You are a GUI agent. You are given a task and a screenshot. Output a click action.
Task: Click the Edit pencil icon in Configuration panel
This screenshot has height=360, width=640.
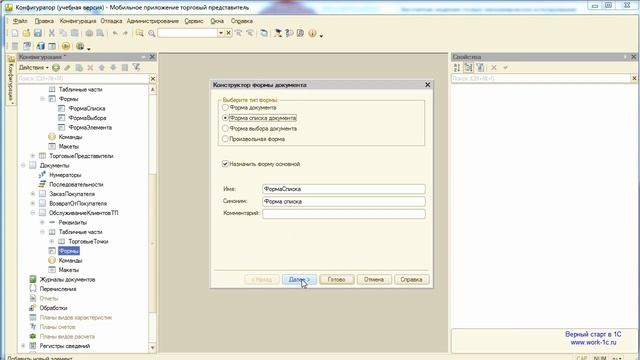pyautogui.click(x=67, y=67)
